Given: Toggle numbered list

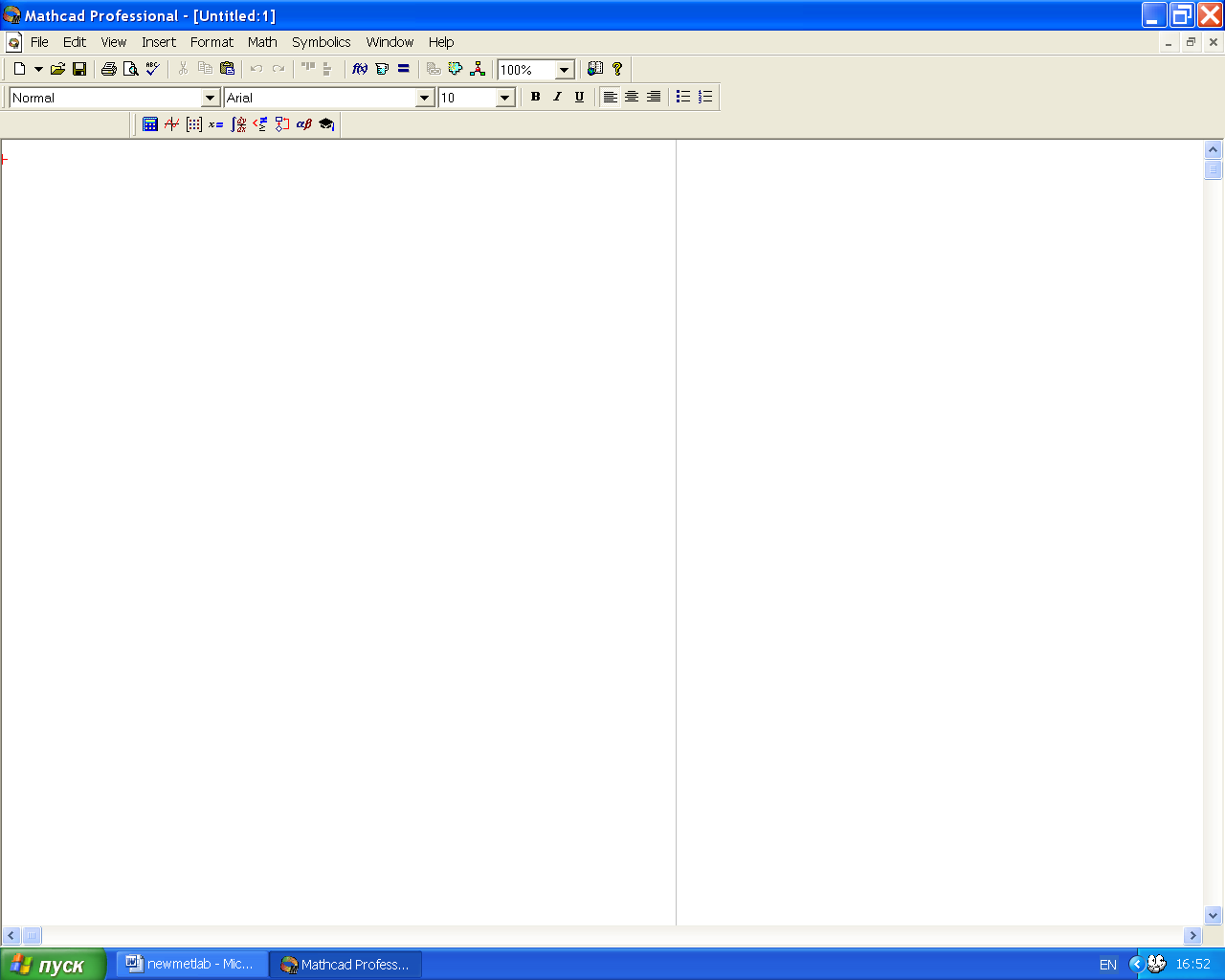Looking at the screenshot, I should [705, 97].
